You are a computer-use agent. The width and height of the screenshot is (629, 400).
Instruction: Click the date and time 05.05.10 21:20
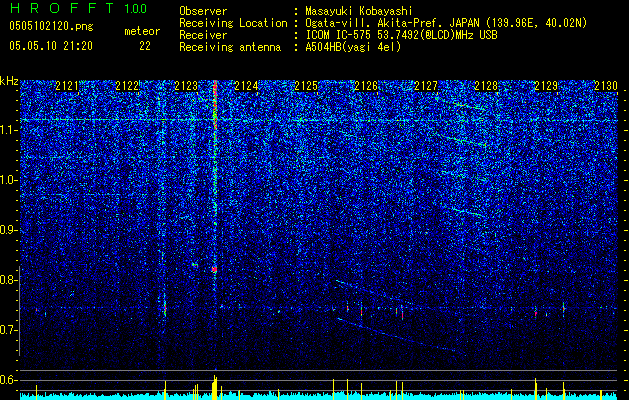(x=51, y=46)
